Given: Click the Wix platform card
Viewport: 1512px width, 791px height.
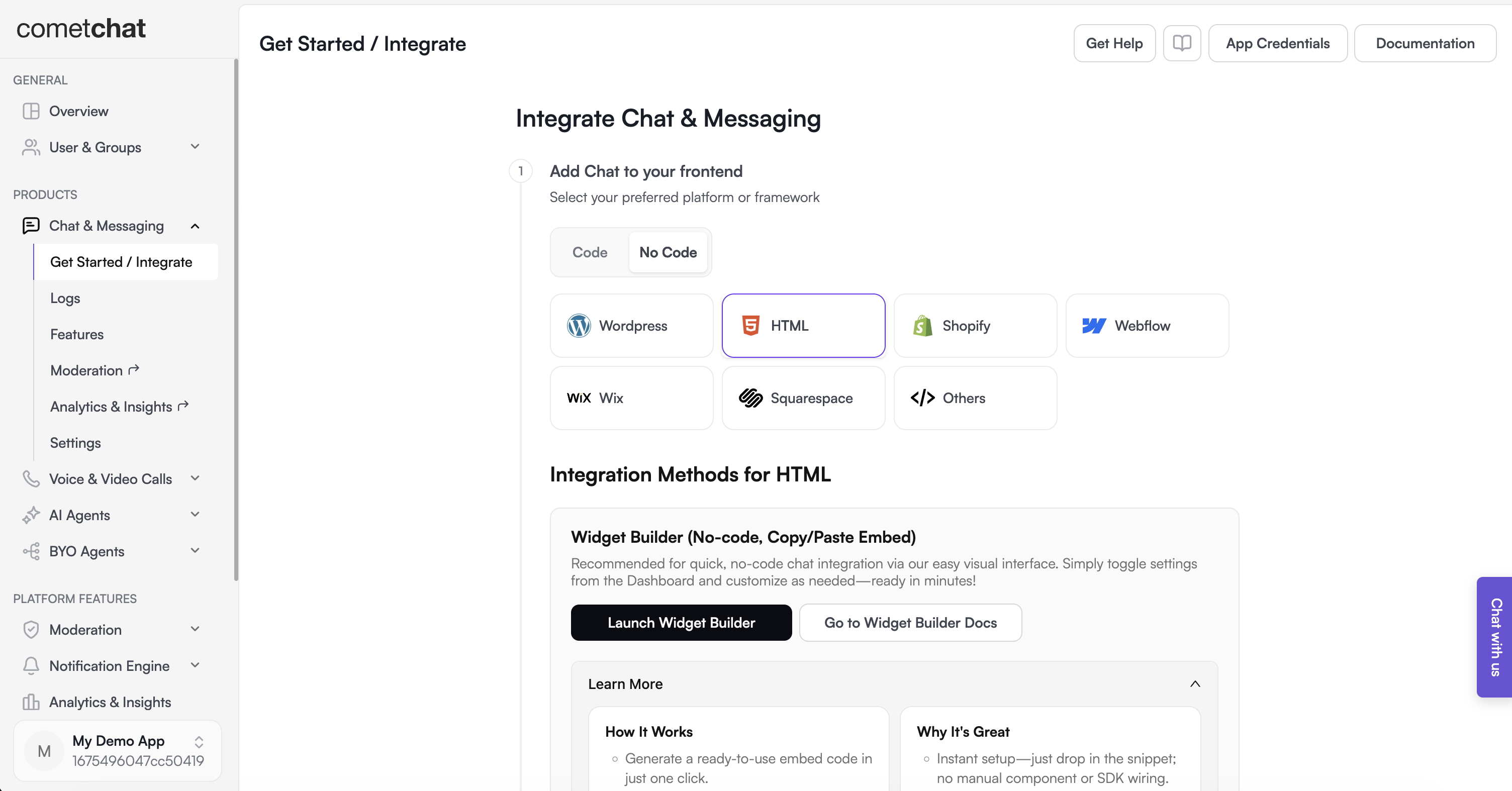Looking at the screenshot, I should click(631, 398).
